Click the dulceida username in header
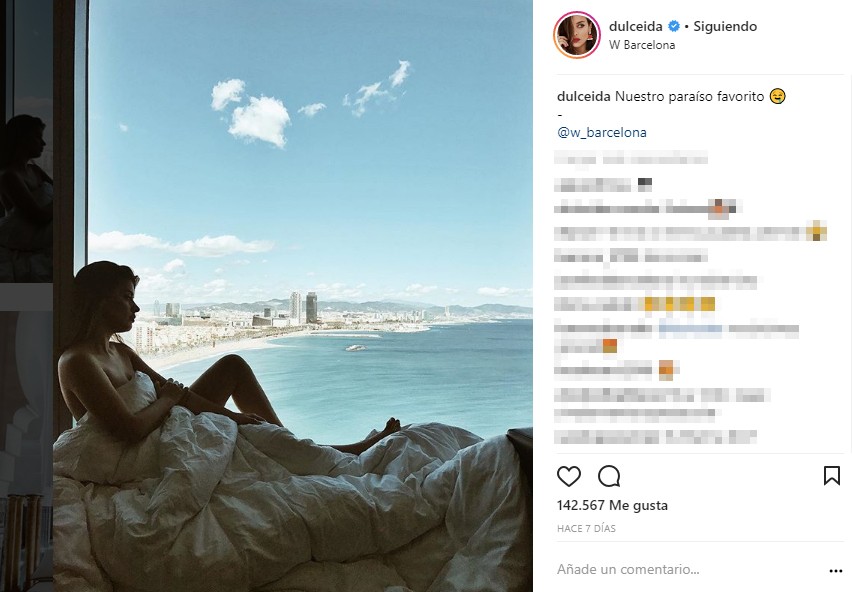852x592 pixels. coord(636,26)
